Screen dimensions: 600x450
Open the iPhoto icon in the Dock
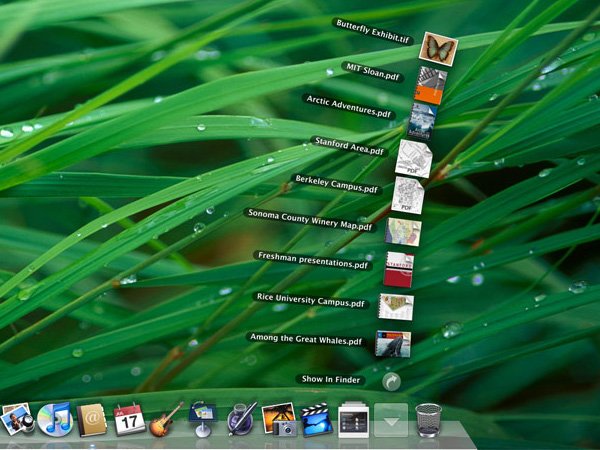coord(16,419)
